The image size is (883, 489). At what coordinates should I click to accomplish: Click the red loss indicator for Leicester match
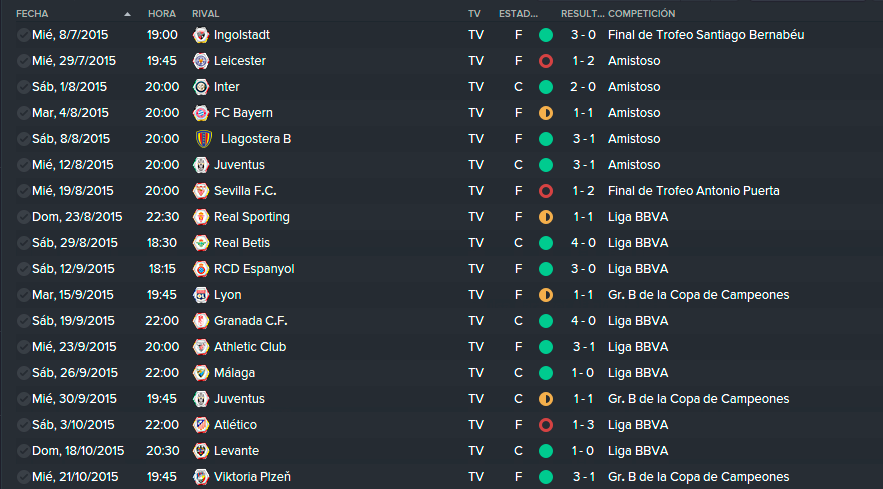click(546, 61)
